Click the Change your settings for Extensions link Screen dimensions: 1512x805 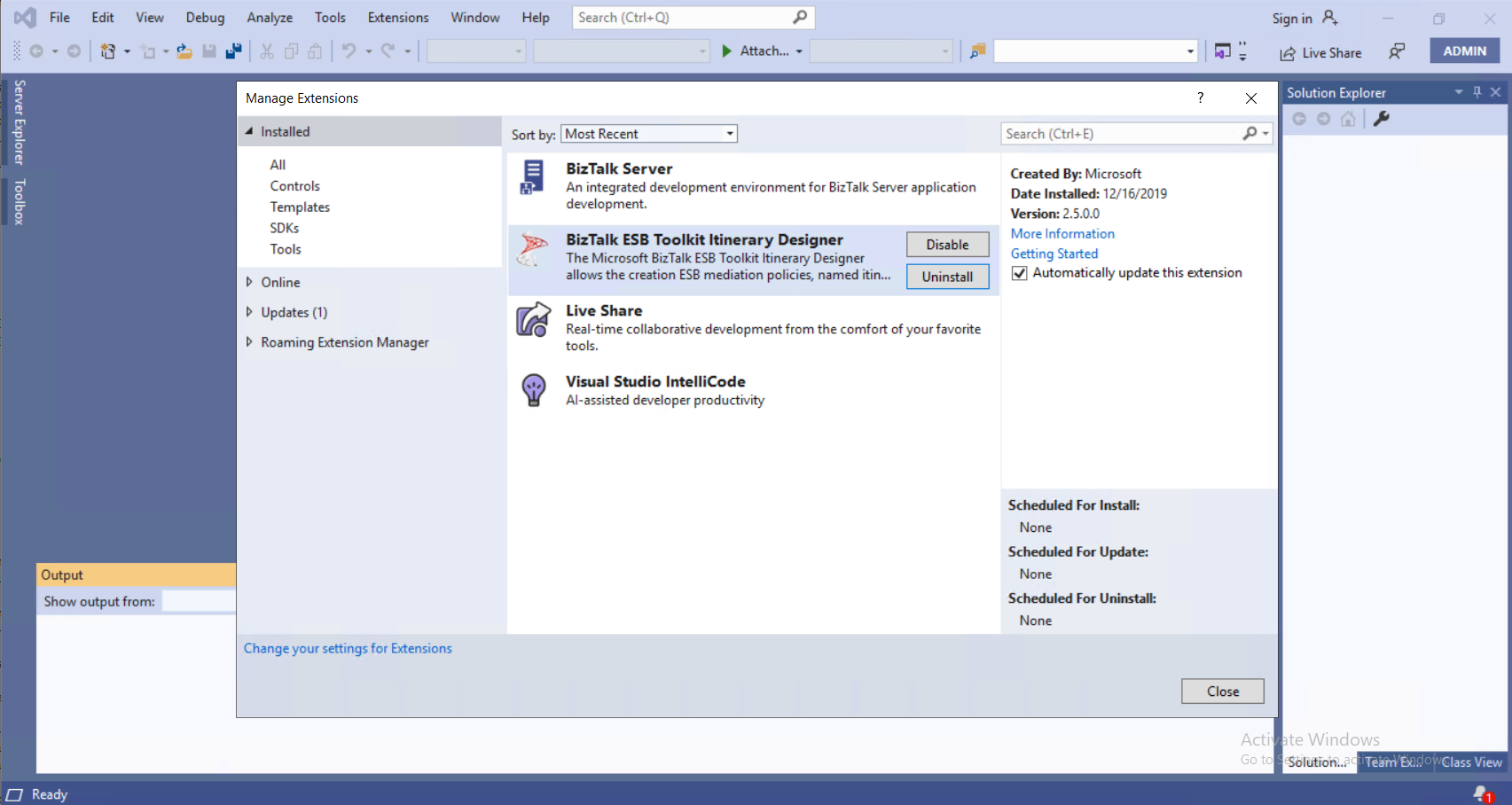point(348,648)
